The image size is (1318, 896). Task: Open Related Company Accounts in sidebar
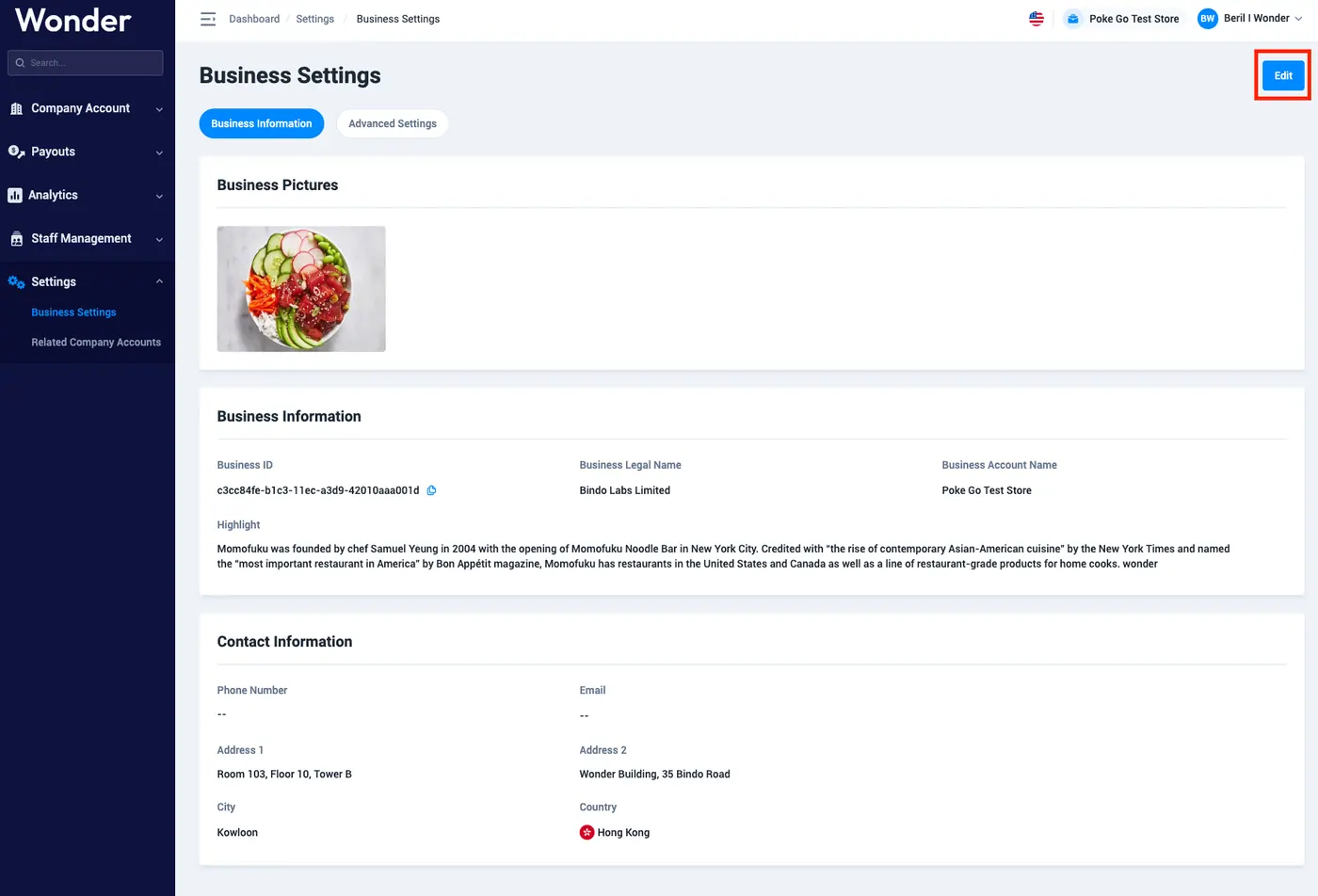point(96,343)
